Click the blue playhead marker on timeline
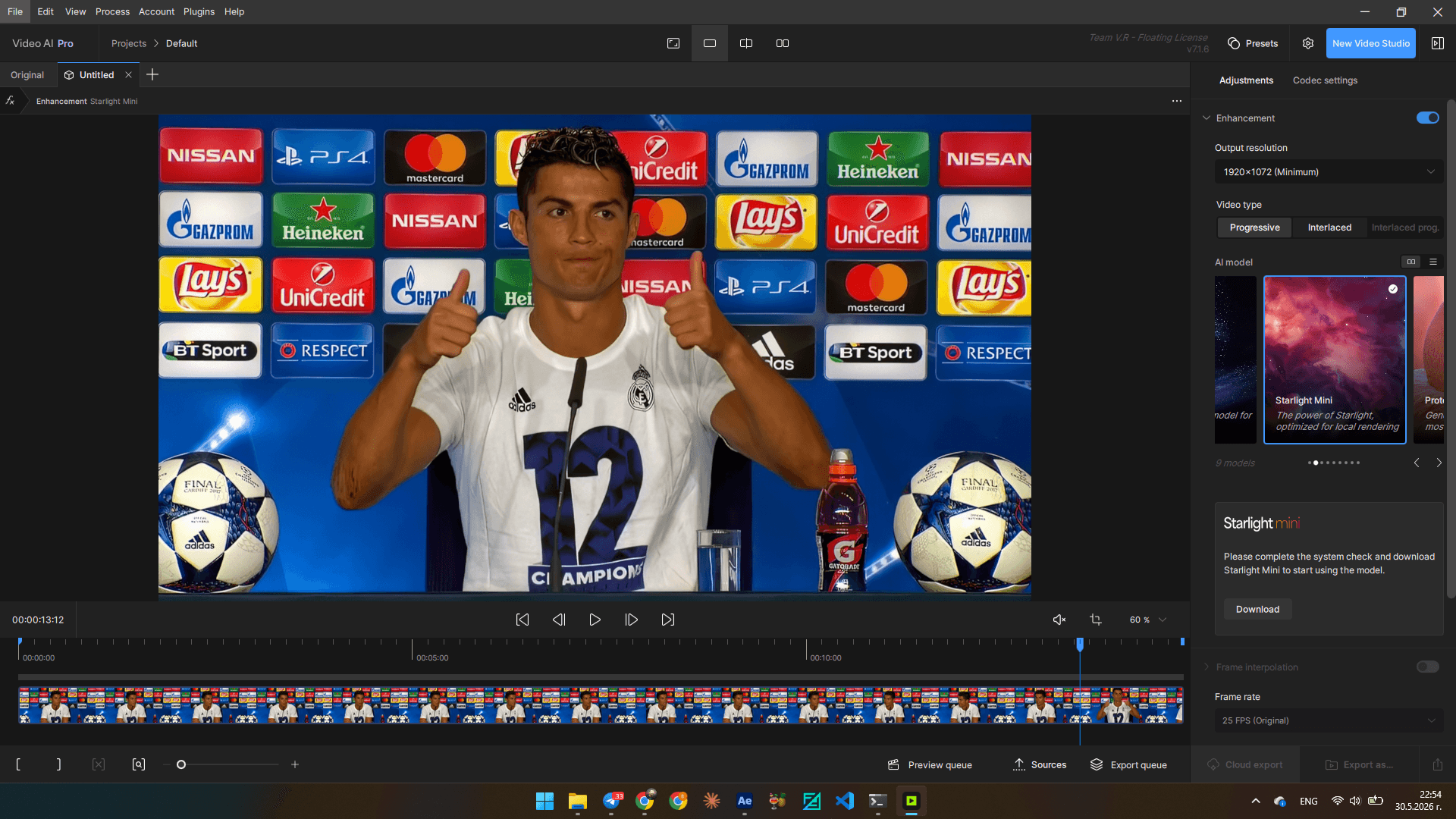The width and height of the screenshot is (1456, 819). pyautogui.click(x=1080, y=644)
